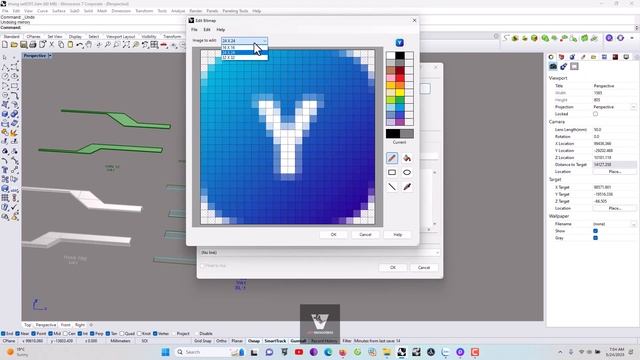Select the paint bucket fill tool

pyautogui.click(x=407, y=158)
